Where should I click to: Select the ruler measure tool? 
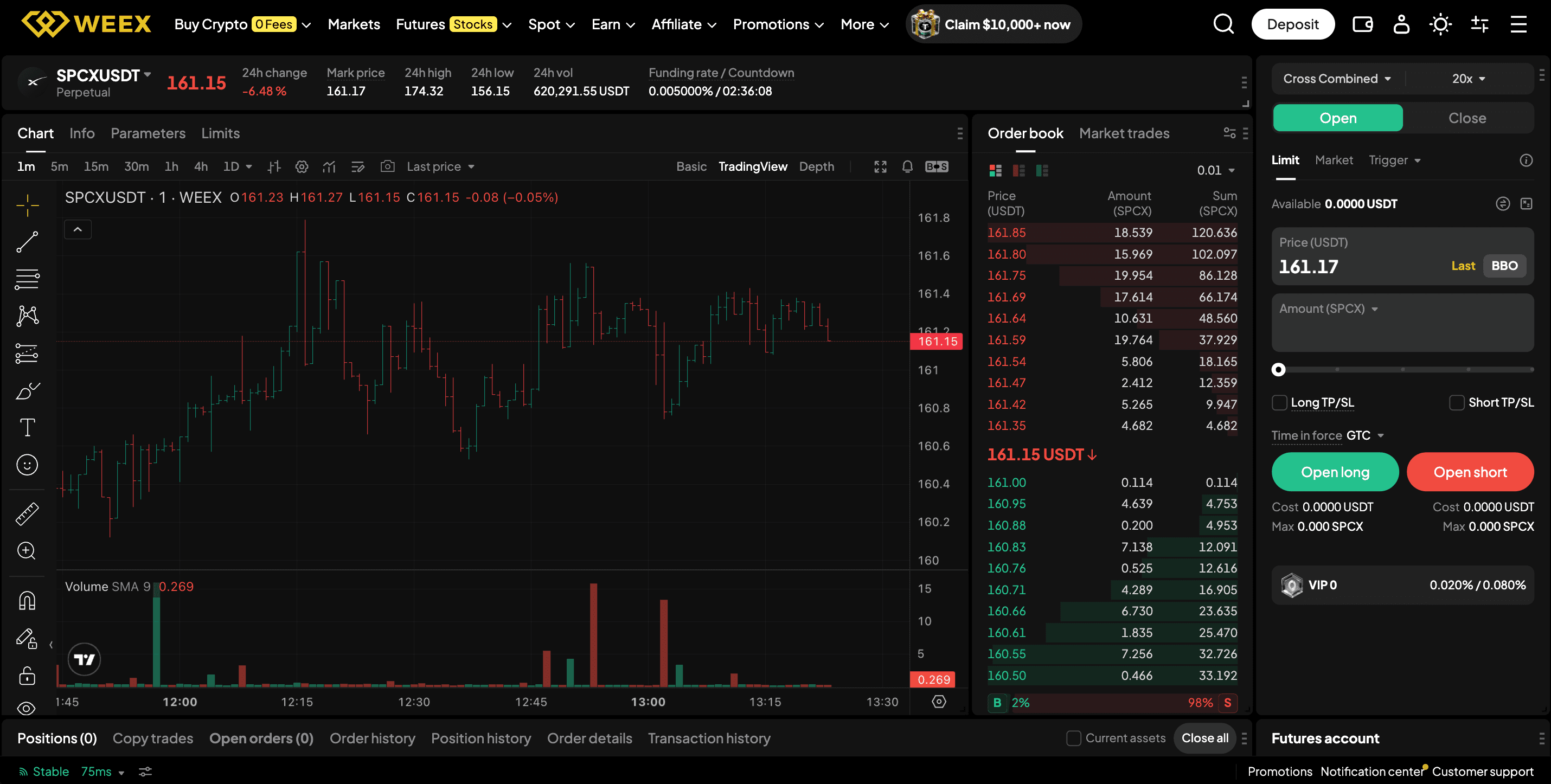pos(27,513)
